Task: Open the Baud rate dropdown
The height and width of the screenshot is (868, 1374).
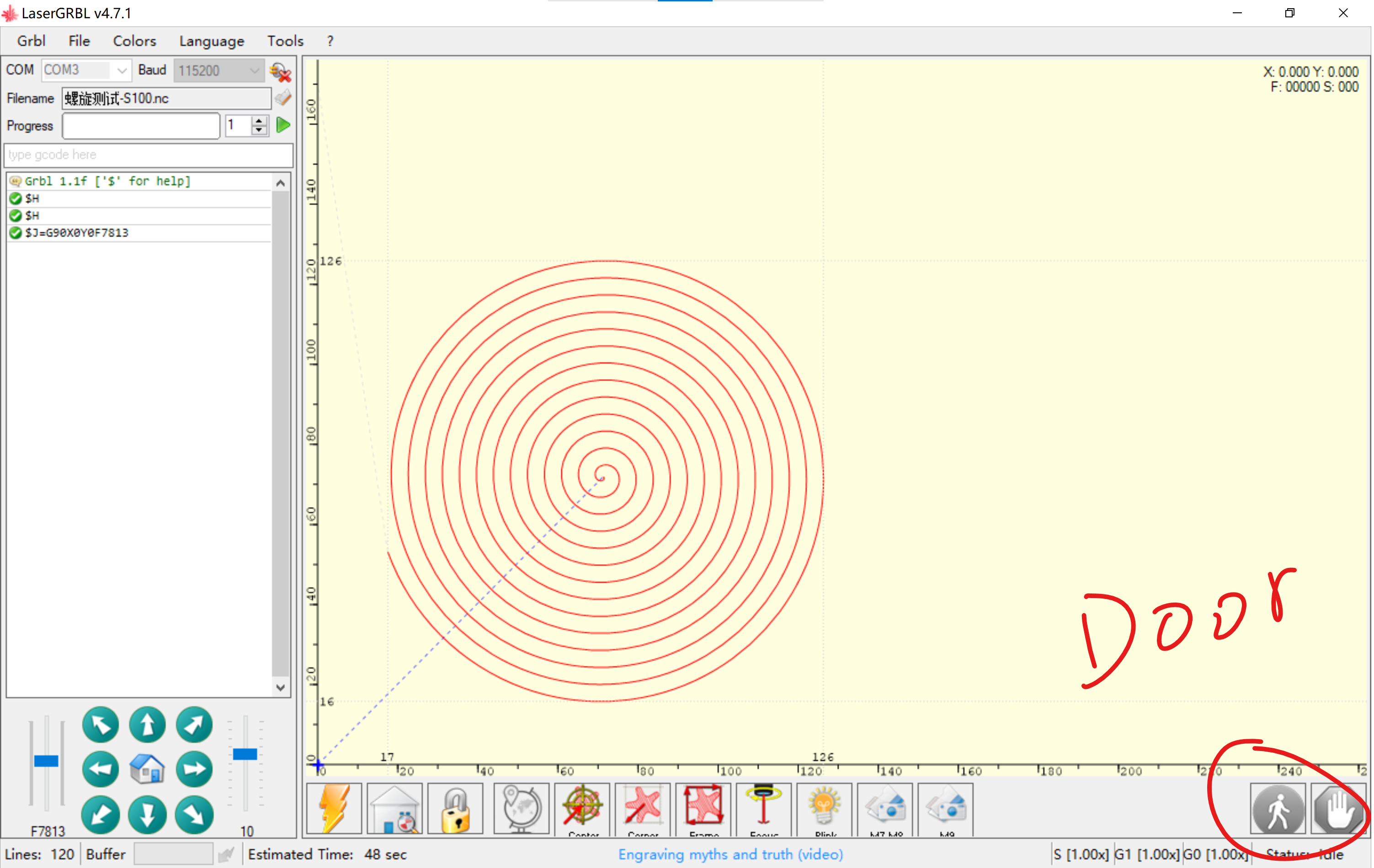Action: (254, 70)
